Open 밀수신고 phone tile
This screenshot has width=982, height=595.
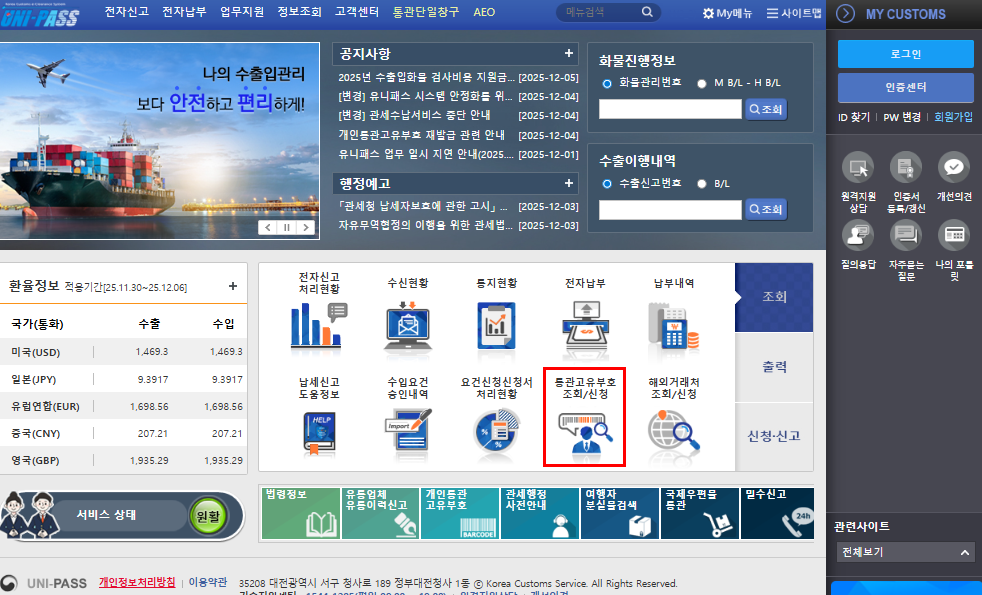[777, 514]
